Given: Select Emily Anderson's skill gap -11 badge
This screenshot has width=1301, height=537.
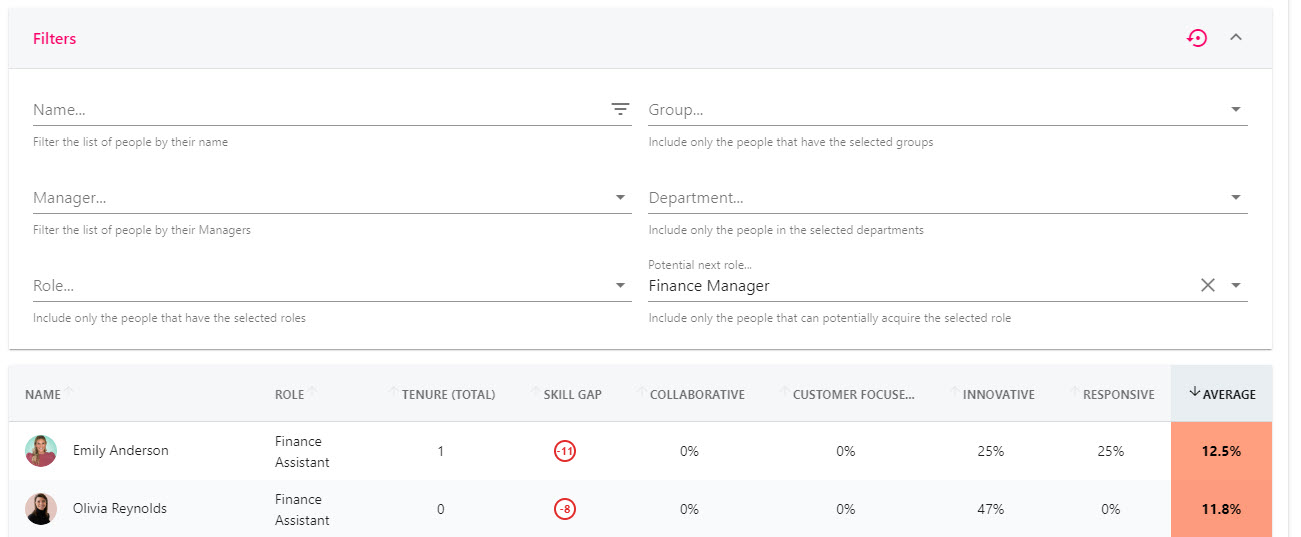Looking at the screenshot, I should click(x=565, y=451).
